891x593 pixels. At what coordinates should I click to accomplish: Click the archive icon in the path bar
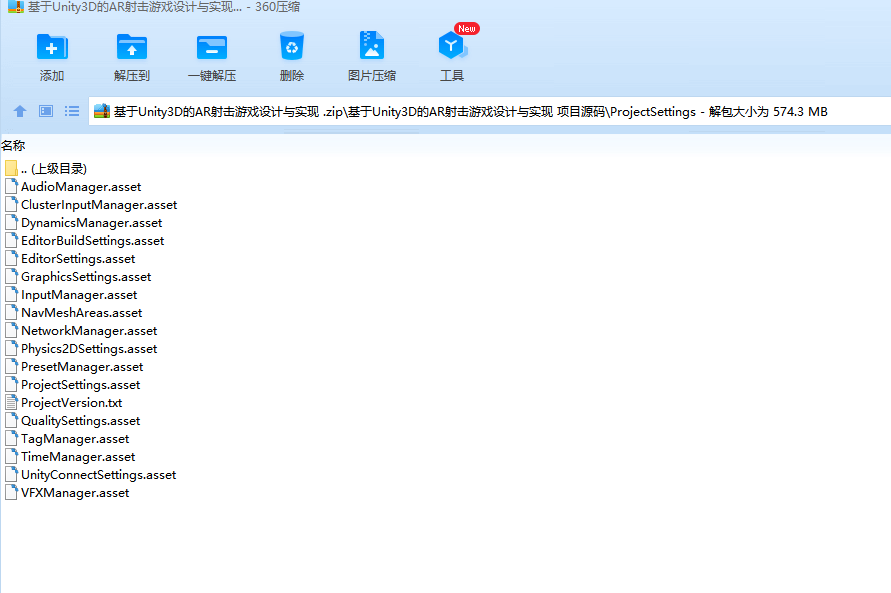pos(102,111)
